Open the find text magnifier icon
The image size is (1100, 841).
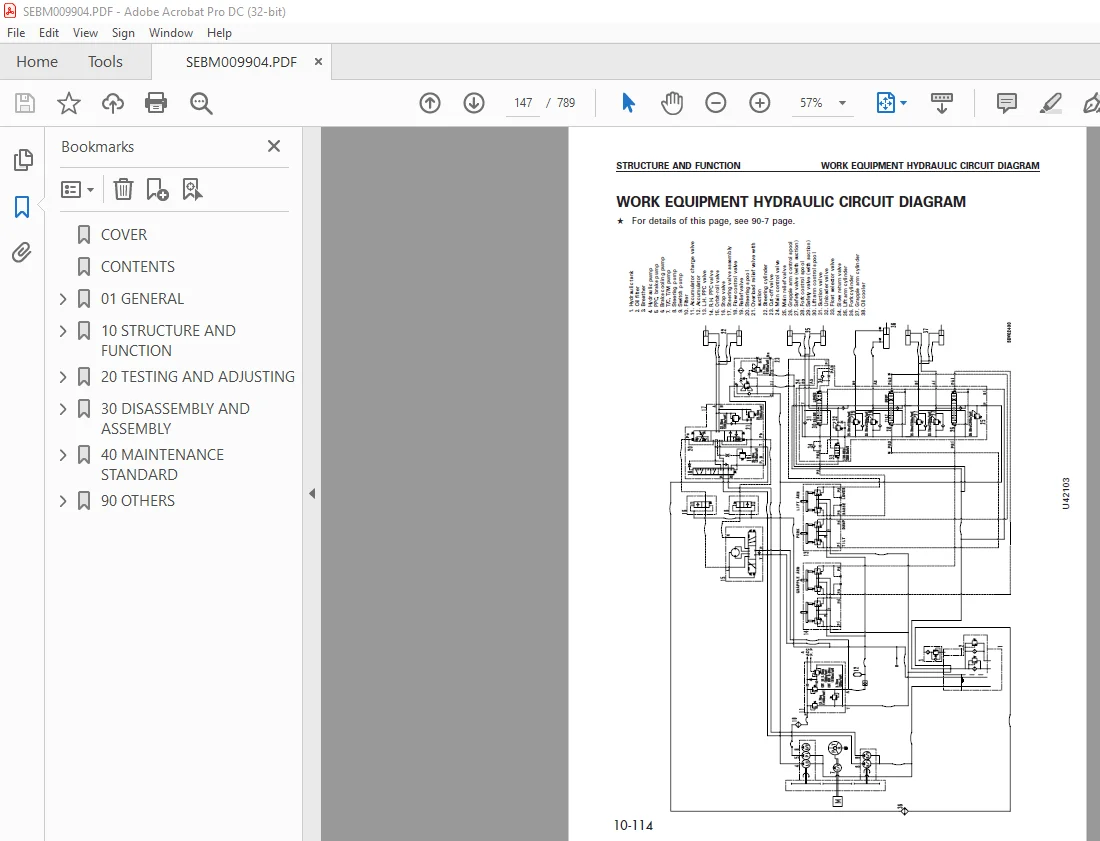(201, 103)
